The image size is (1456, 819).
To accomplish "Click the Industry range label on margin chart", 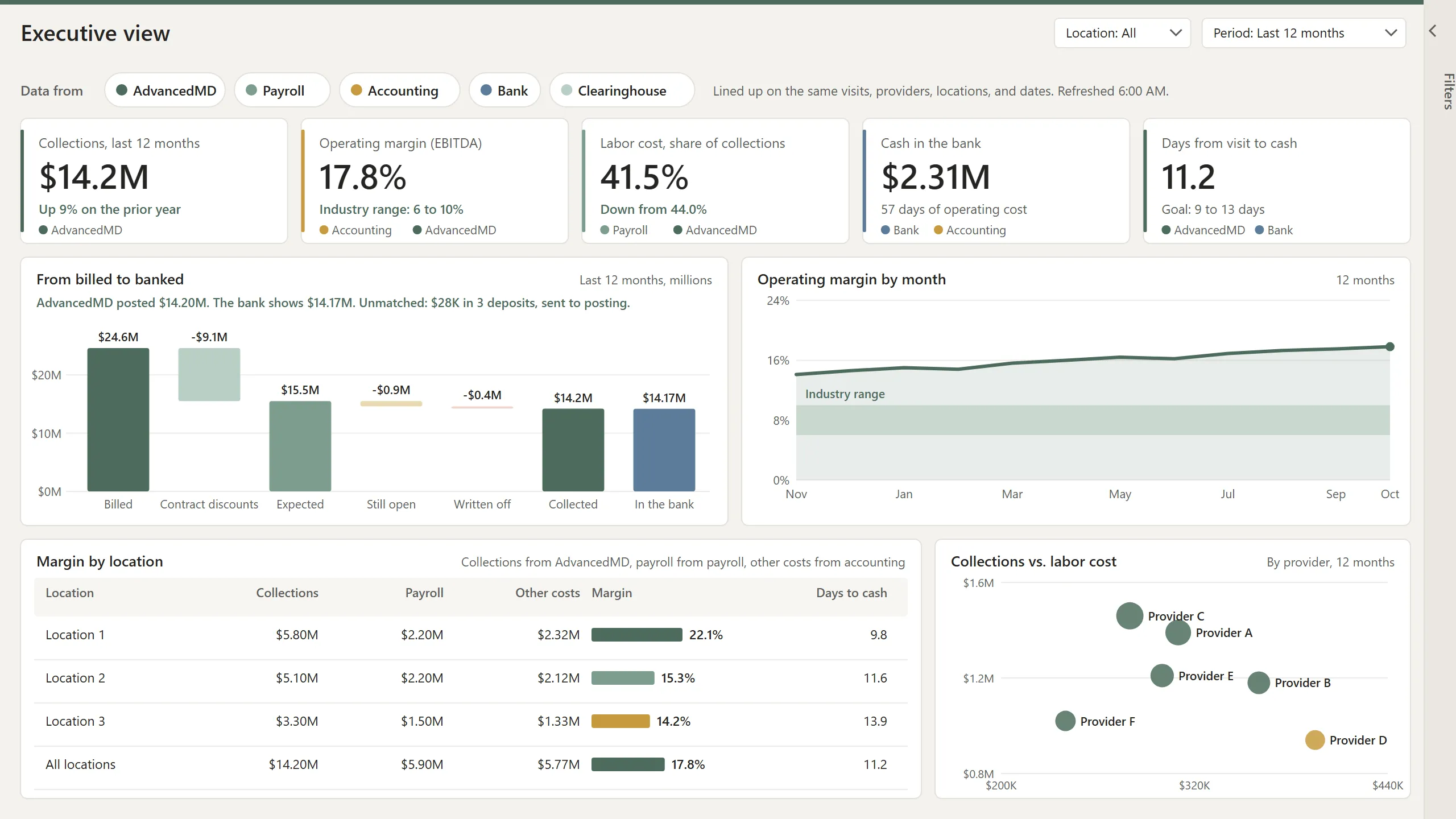I will [845, 394].
